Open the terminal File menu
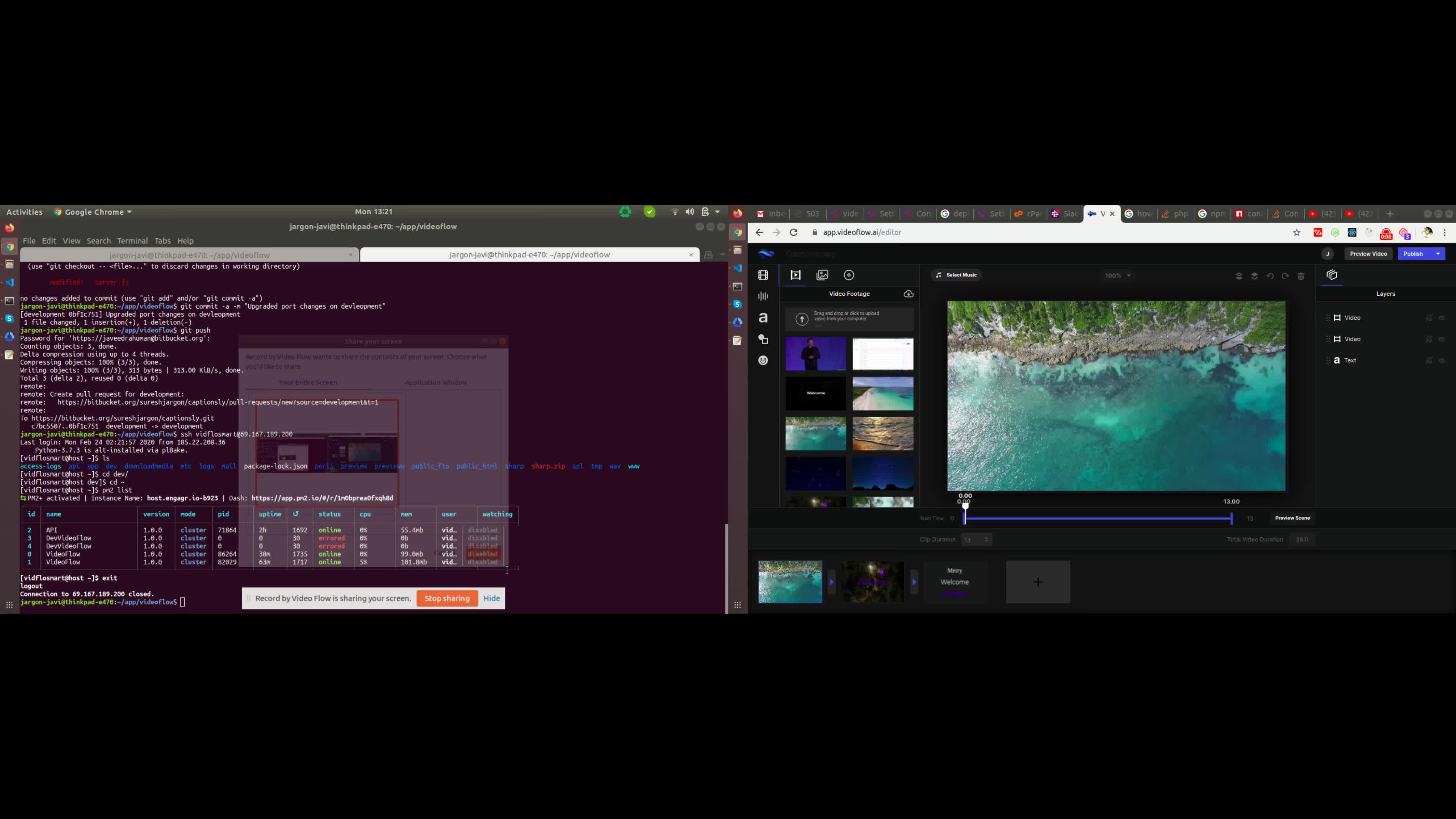 click(x=29, y=241)
